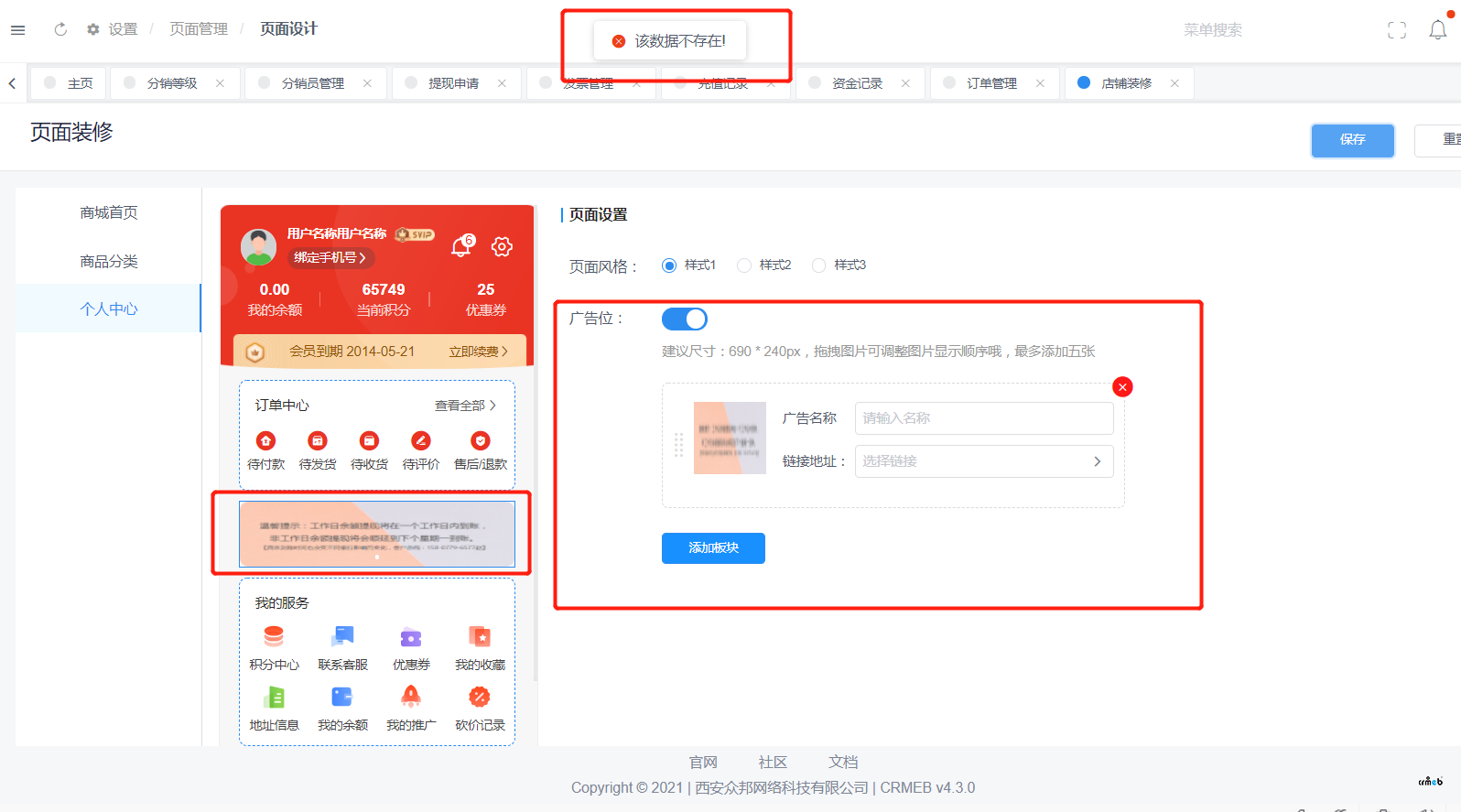The image size is (1461, 812).
Task: Click 联系客服 service icon in preview
Action: 342,636
